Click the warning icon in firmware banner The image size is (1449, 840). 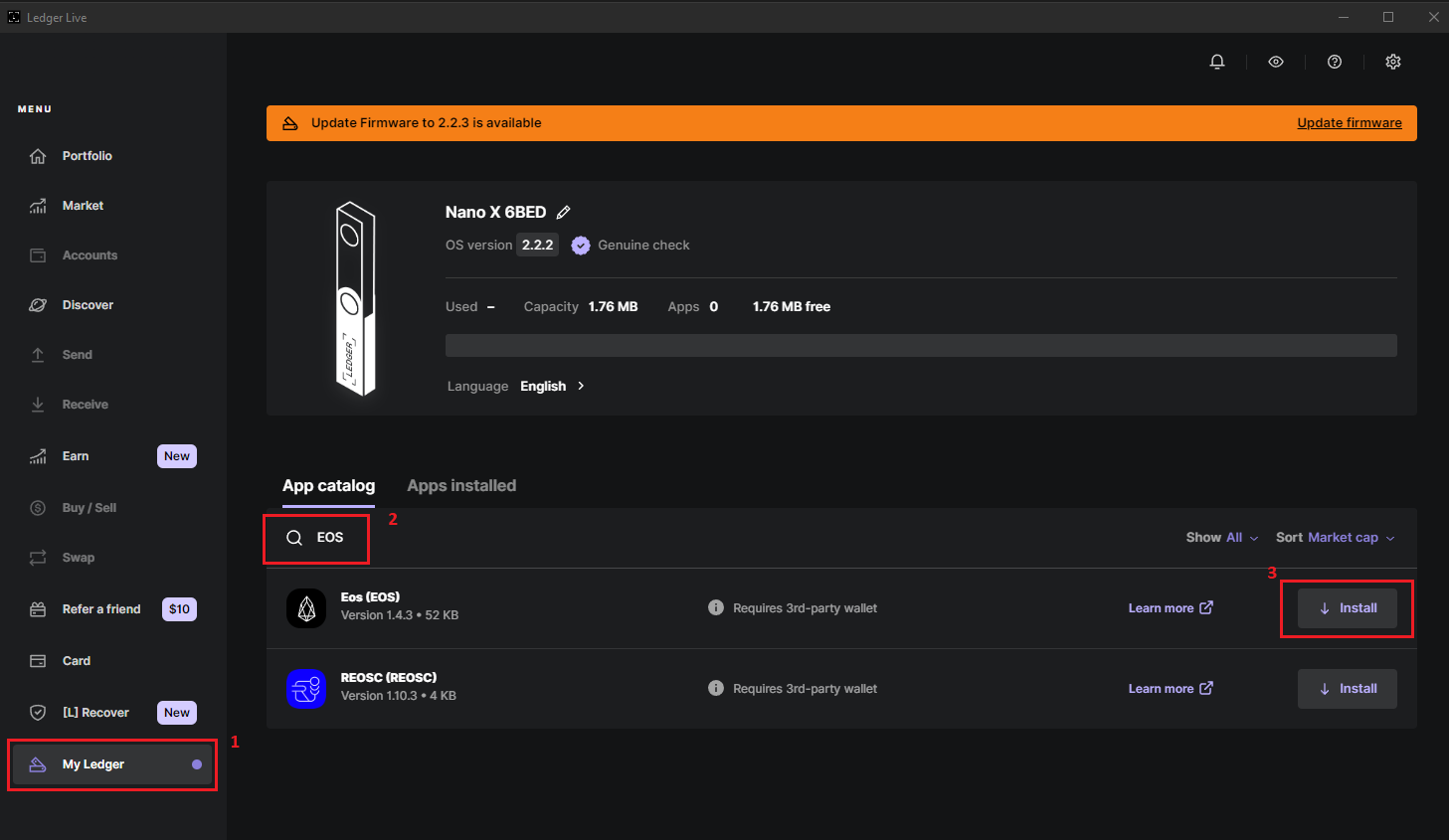pos(290,123)
